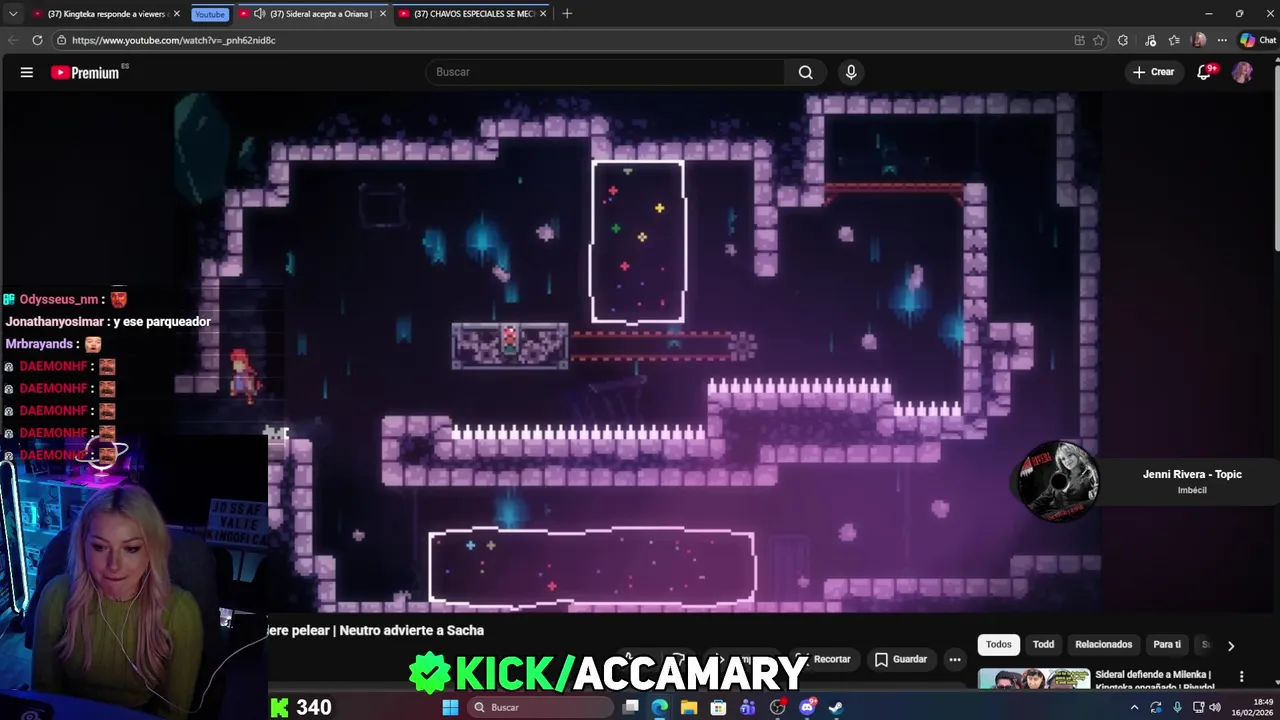This screenshot has width=1280, height=720.
Task: Open Copilot Chat button
Action: coord(1258,40)
